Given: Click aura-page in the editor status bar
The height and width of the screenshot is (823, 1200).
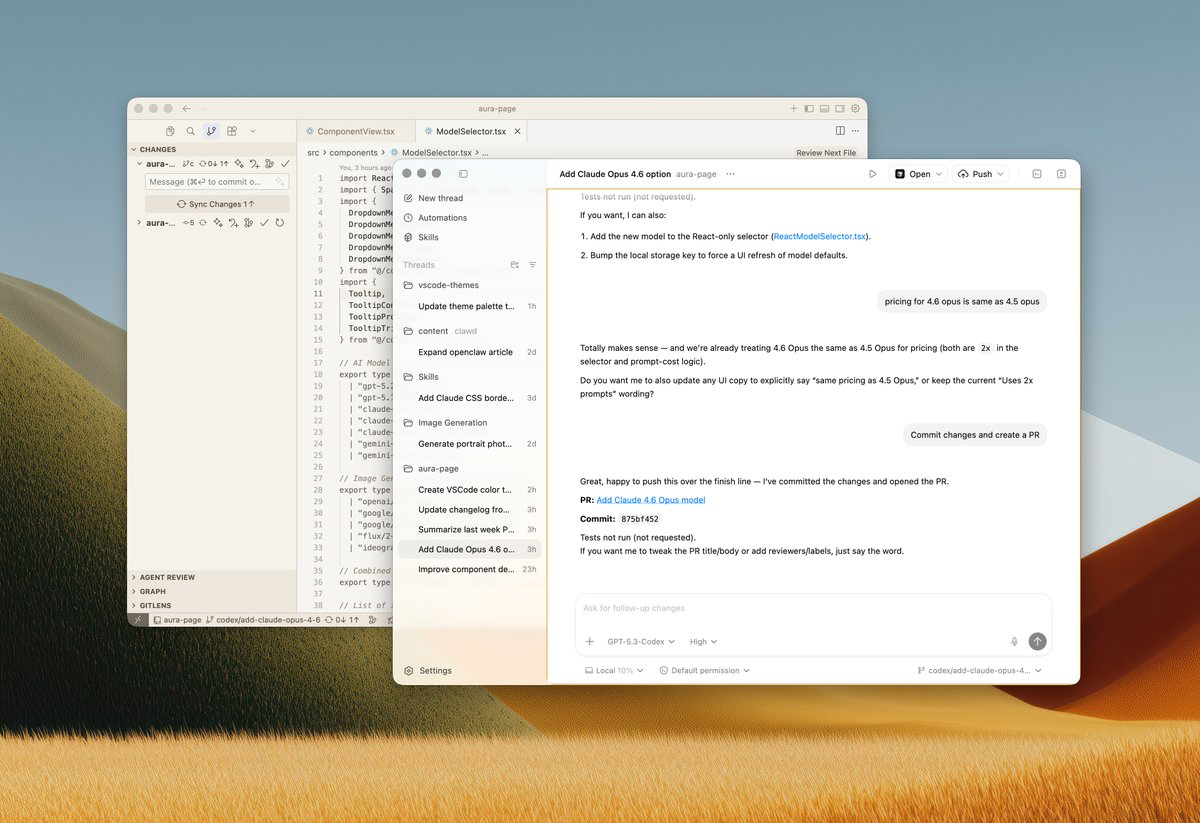Looking at the screenshot, I should click(x=176, y=620).
